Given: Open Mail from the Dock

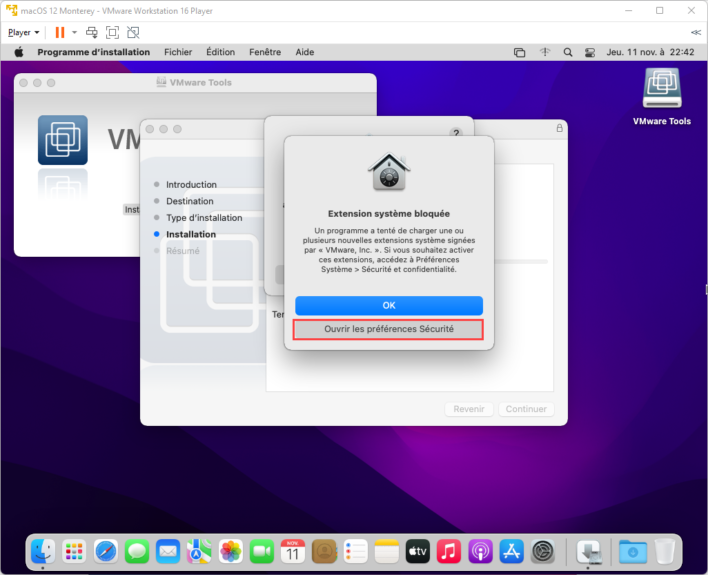Looking at the screenshot, I should pyautogui.click(x=168, y=552).
